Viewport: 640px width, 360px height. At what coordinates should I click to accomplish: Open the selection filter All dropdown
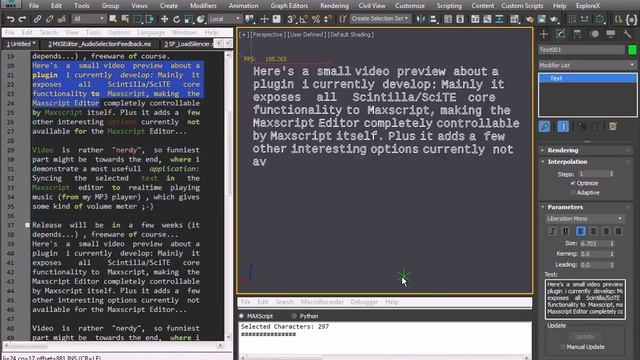[89, 19]
